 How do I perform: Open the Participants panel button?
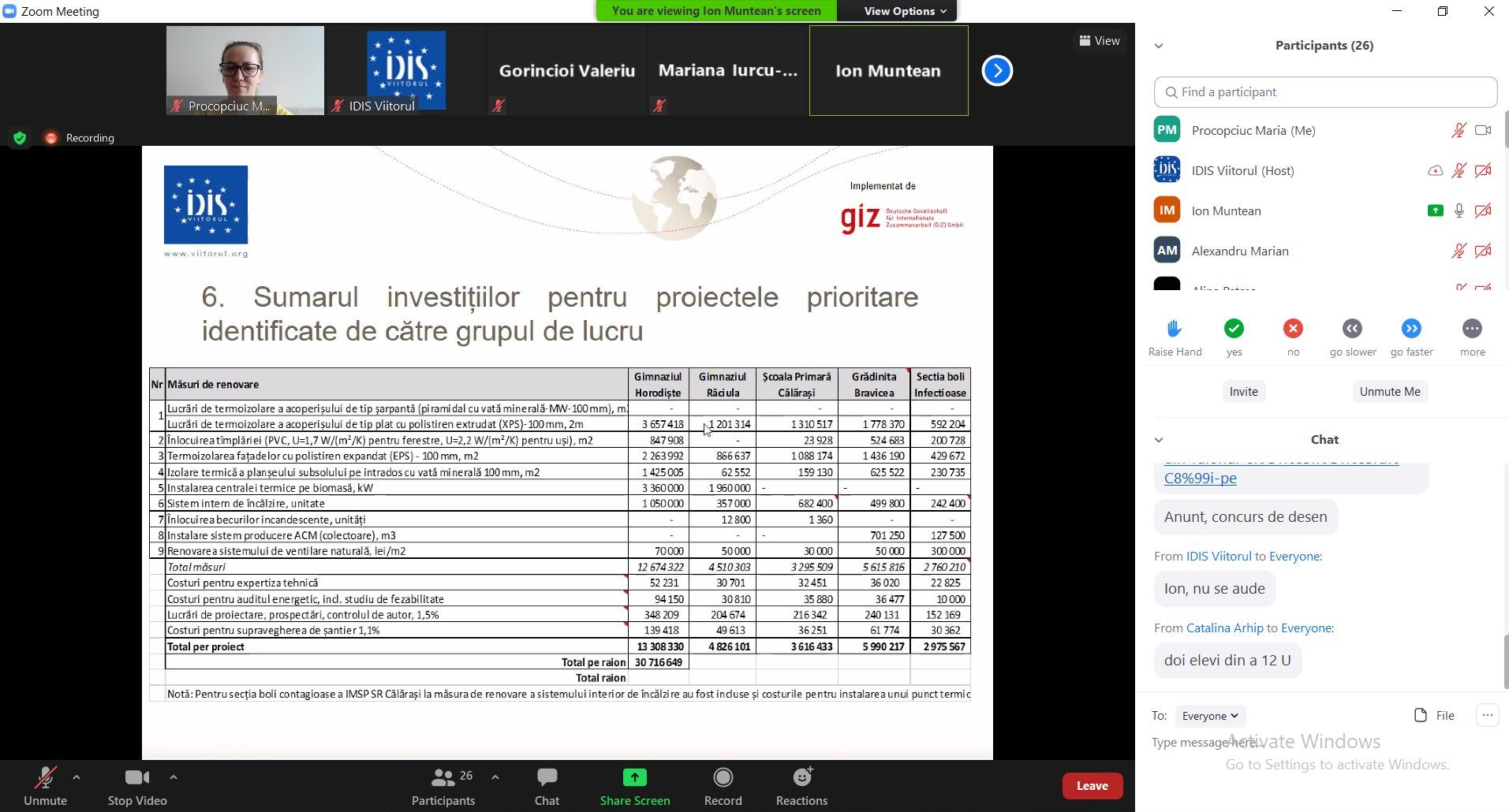(x=443, y=786)
